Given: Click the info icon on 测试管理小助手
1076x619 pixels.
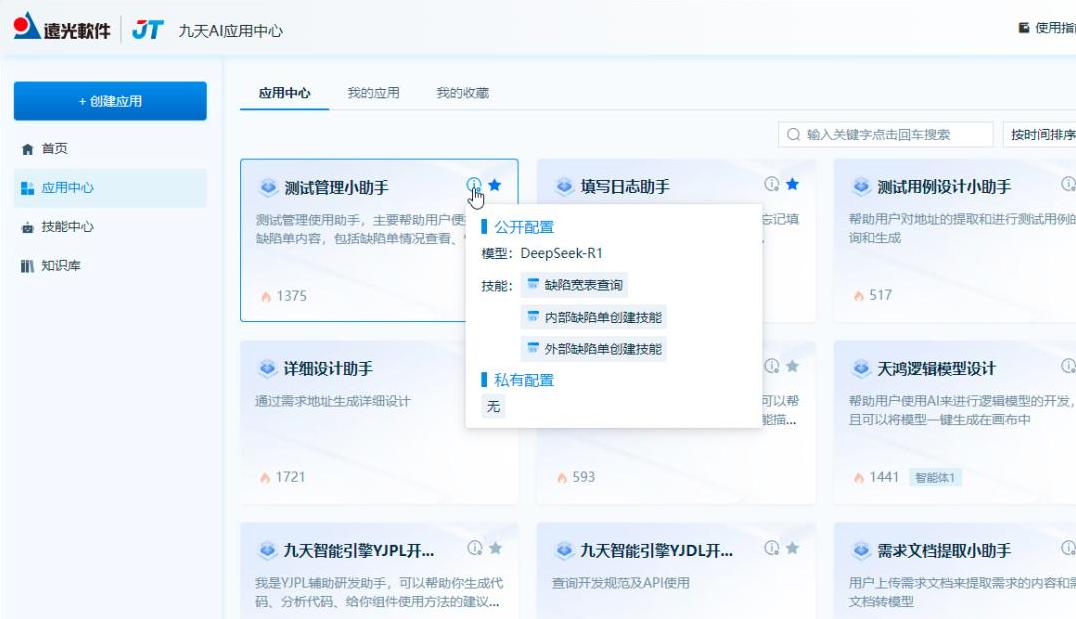Looking at the screenshot, I should [x=473, y=185].
